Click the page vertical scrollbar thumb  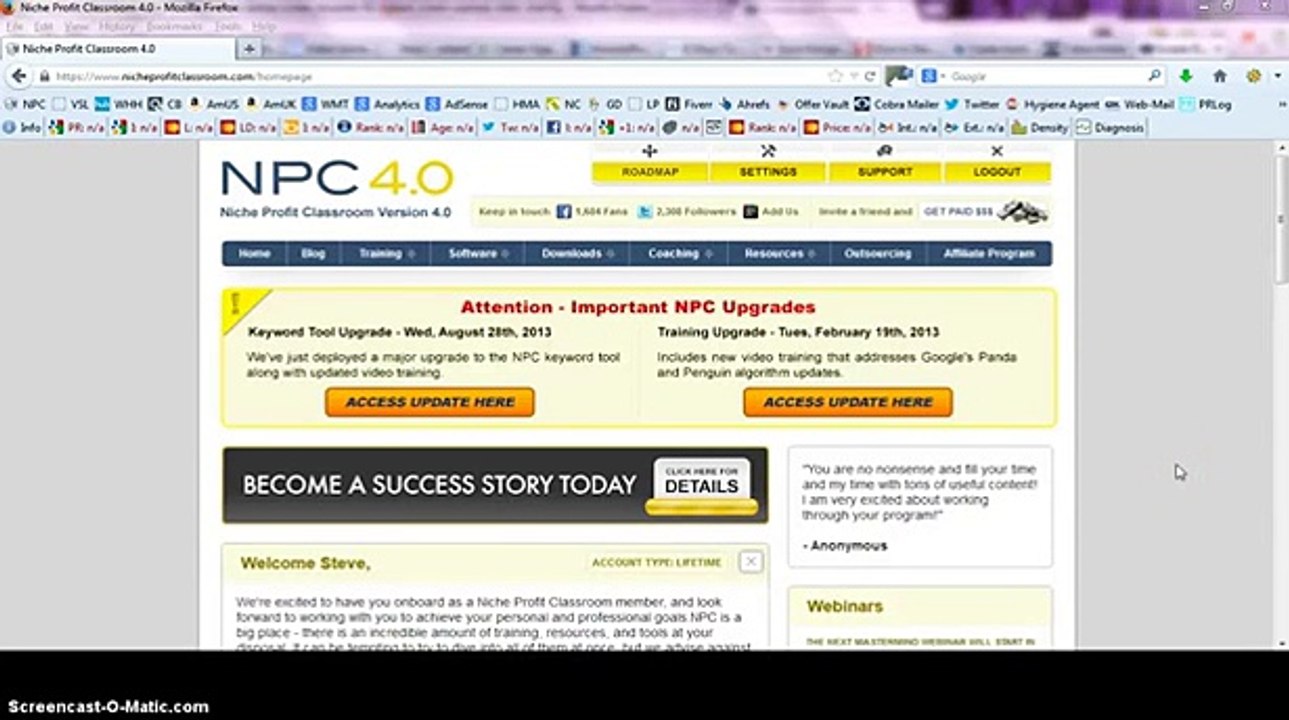[1280, 218]
